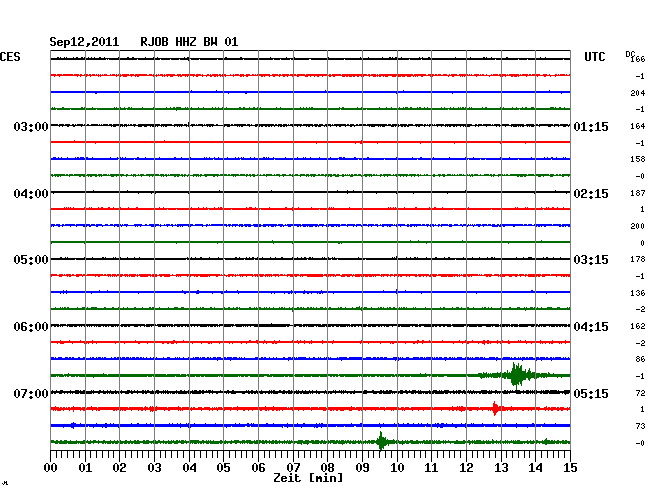Viewport: 650px width, 494px height.
Task: Click the large green seismic event near minute 13
Action: (517, 375)
